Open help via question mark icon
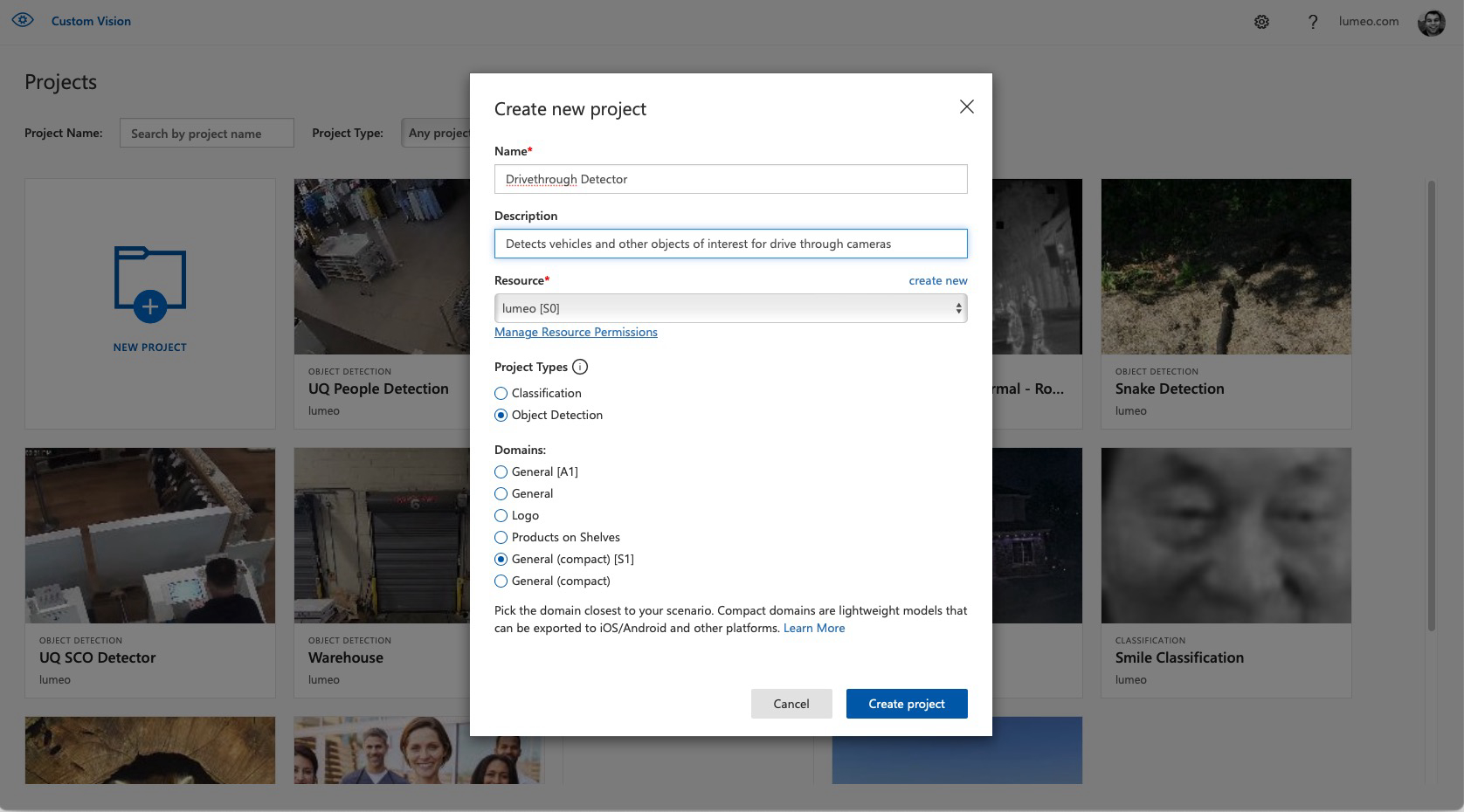 pos(1312,22)
